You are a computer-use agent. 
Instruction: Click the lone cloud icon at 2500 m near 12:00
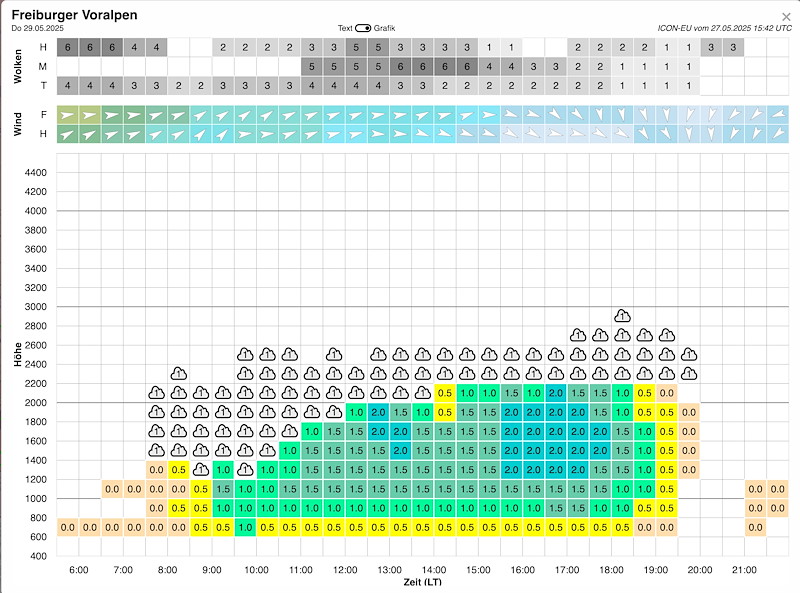(x=334, y=354)
